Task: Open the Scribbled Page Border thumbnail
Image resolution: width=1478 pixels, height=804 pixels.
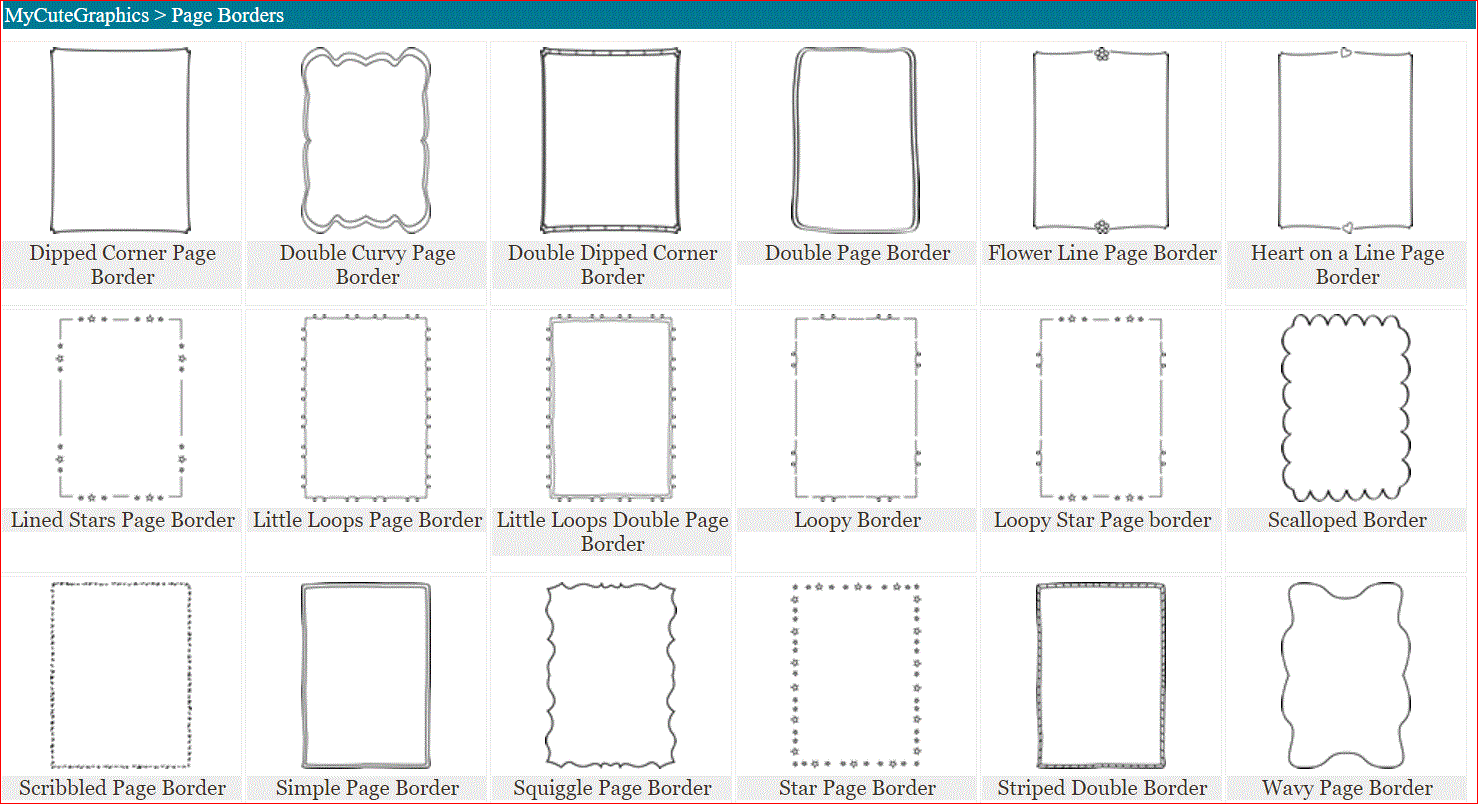Action: (x=121, y=674)
